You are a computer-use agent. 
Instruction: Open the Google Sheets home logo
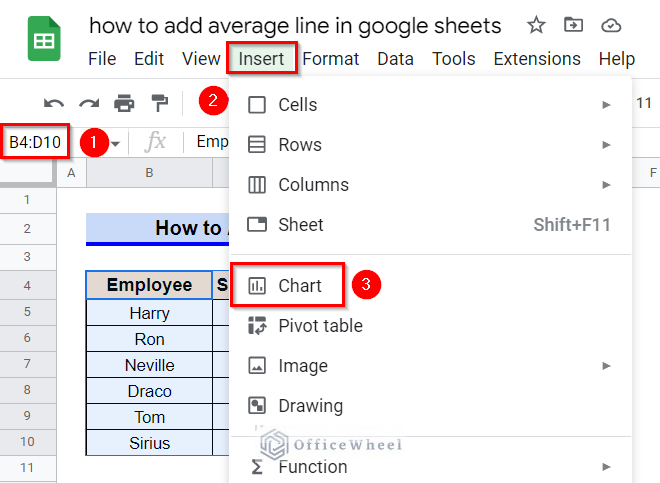[x=44, y=38]
